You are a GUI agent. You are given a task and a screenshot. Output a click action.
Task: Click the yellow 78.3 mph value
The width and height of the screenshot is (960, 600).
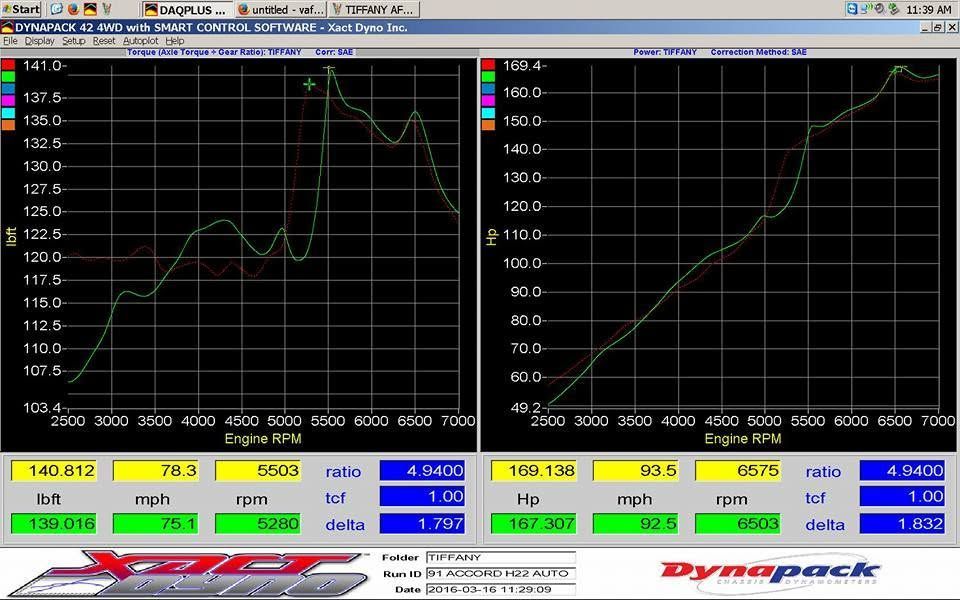(156, 471)
